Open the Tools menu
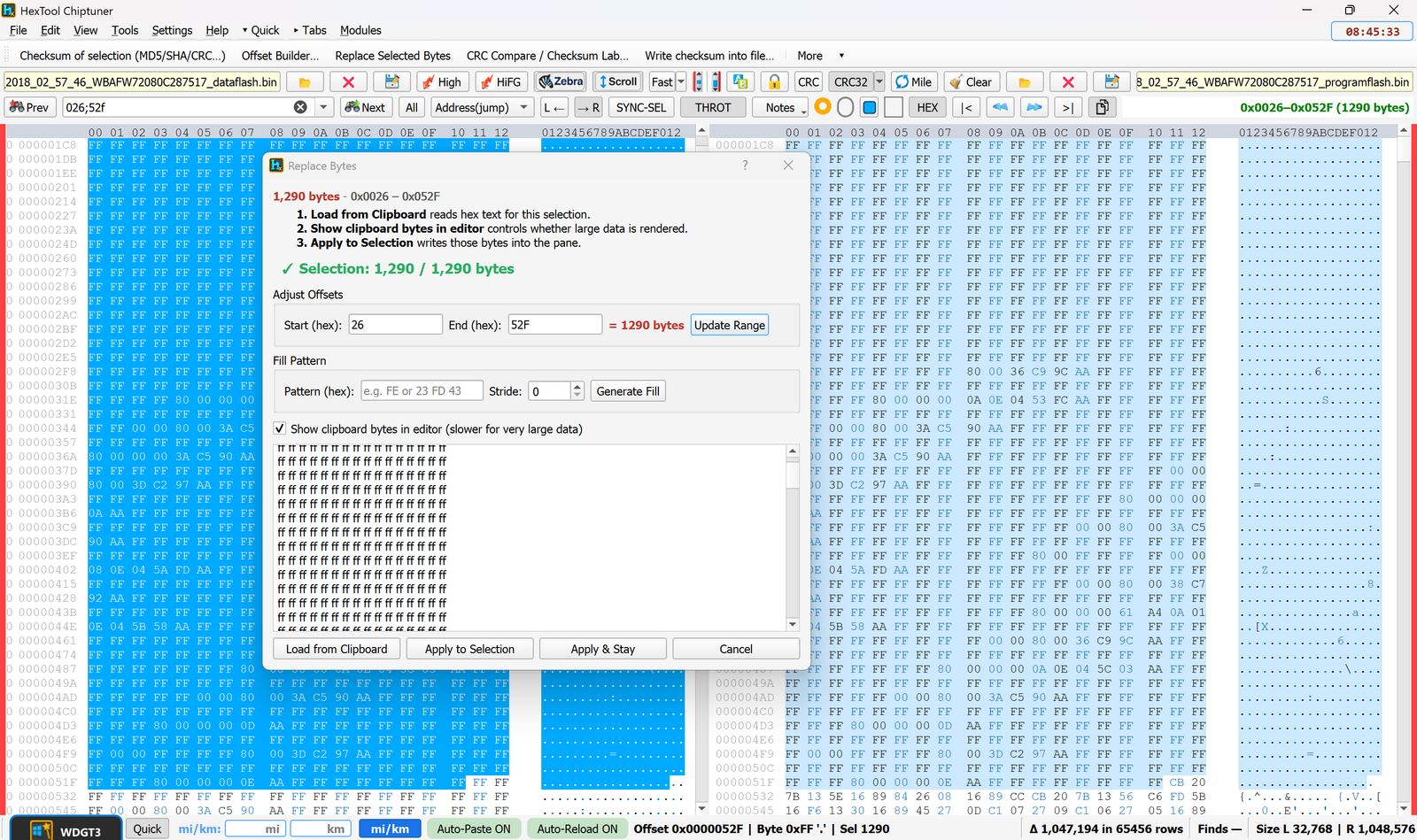 tap(124, 30)
